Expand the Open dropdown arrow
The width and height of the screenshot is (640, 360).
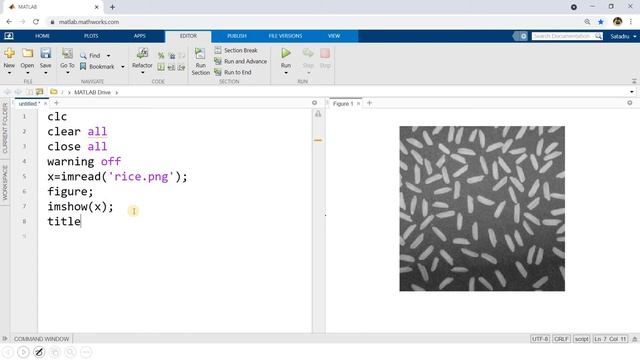click(x=27, y=73)
